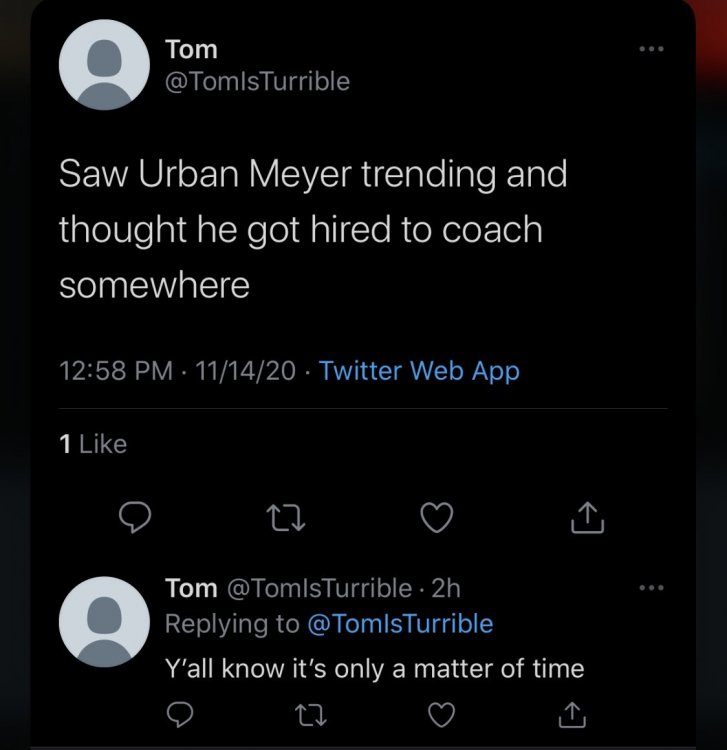Open more options on main tweet
The image size is (727, 750).
pyautogui.click(x=650, y=47)
